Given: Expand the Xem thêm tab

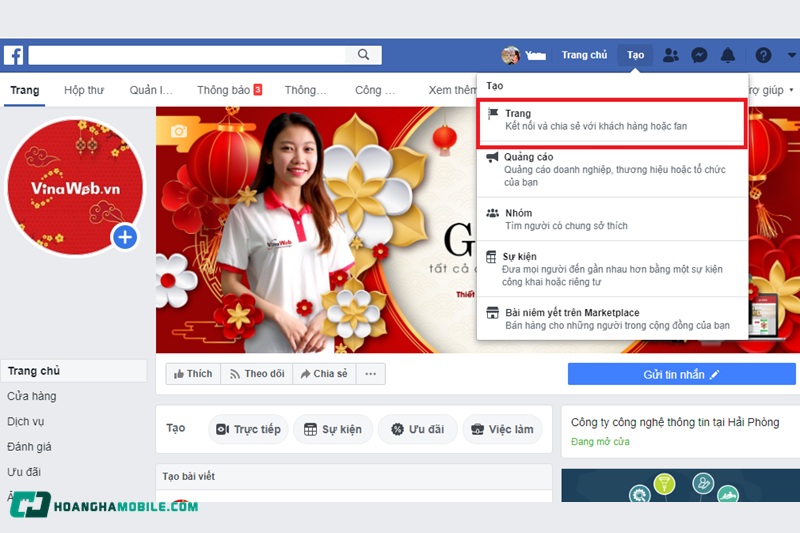Looking at the screenshot, I should [452, 90].
